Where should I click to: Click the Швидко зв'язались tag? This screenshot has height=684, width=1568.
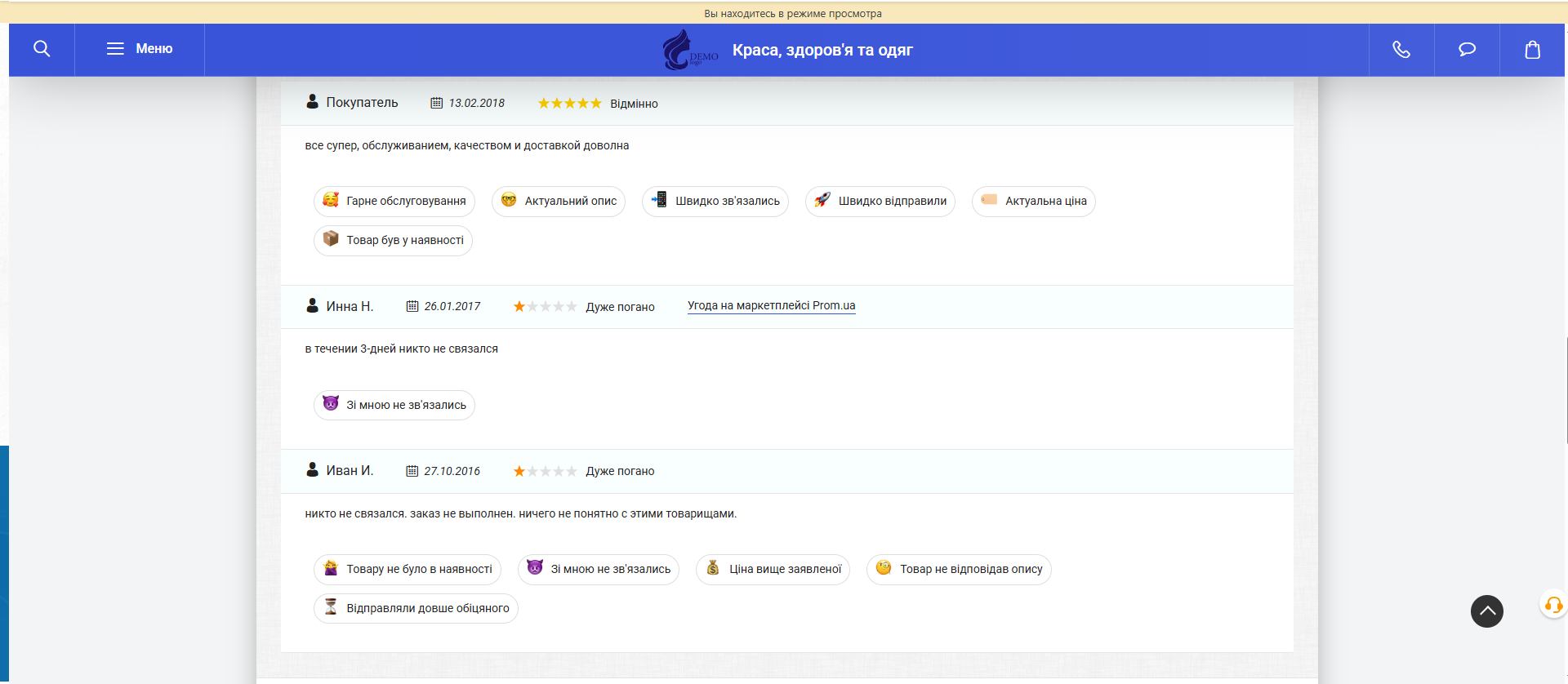[715, 201]
